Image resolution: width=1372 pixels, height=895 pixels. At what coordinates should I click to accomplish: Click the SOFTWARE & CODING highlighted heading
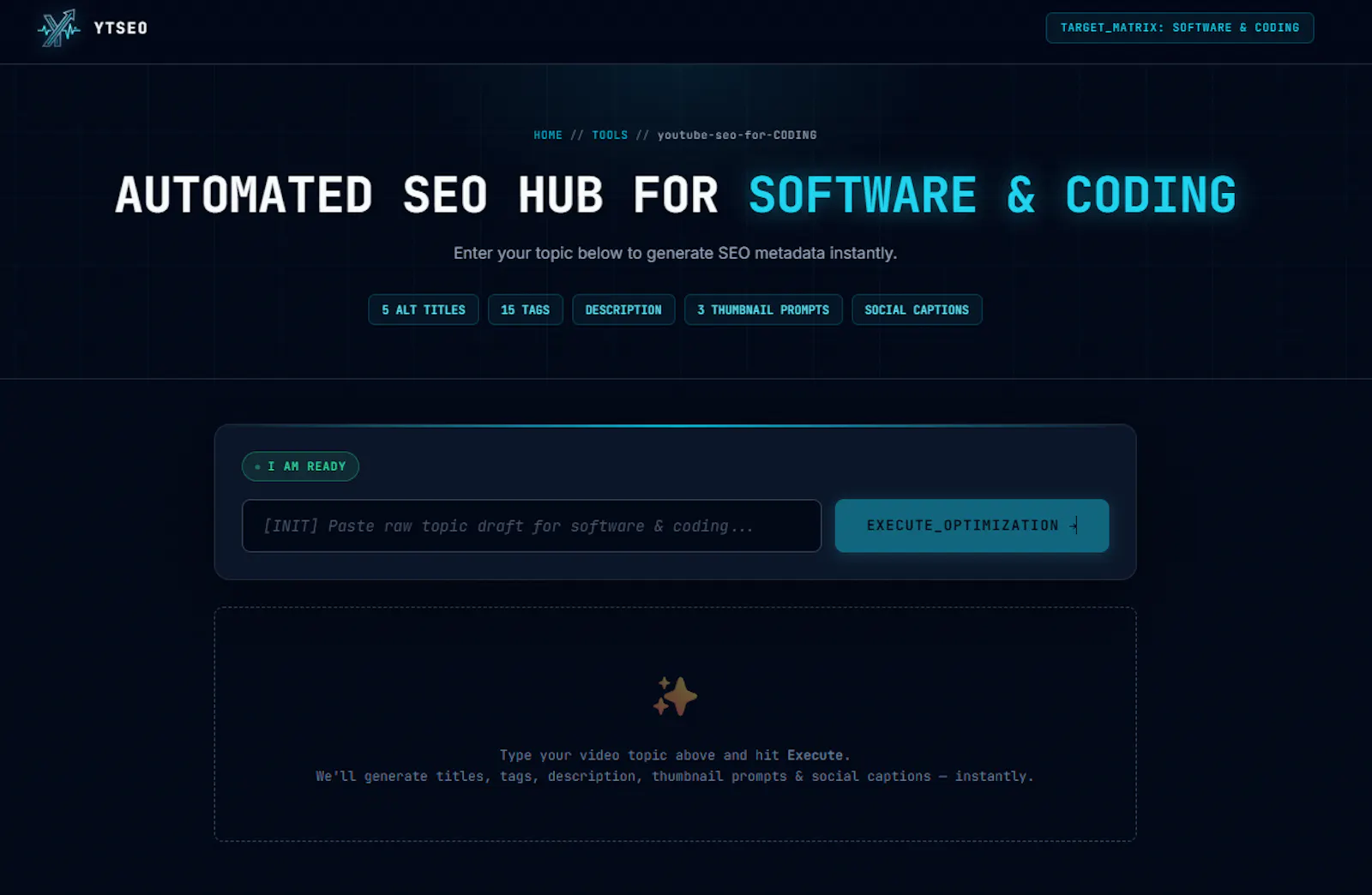click(992, 195)
